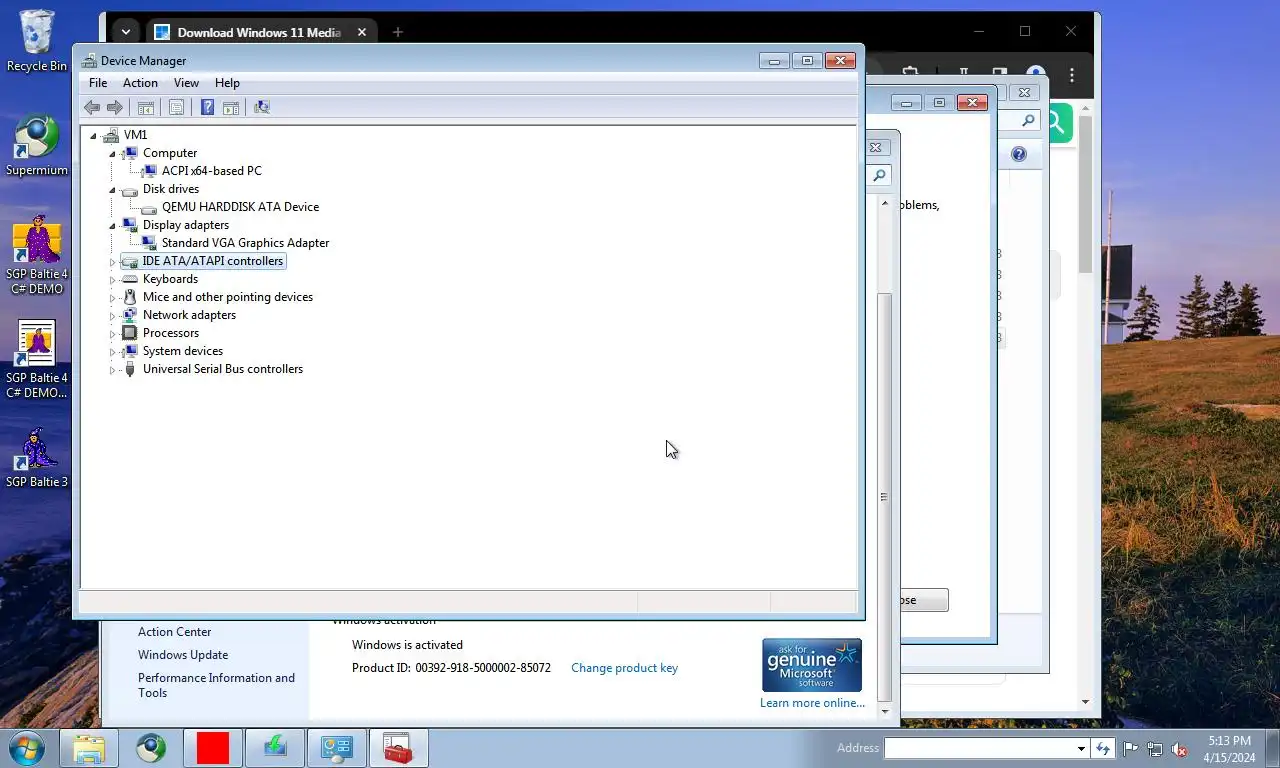Click the genuine Microsoft software badge

(x=811, y=665)
